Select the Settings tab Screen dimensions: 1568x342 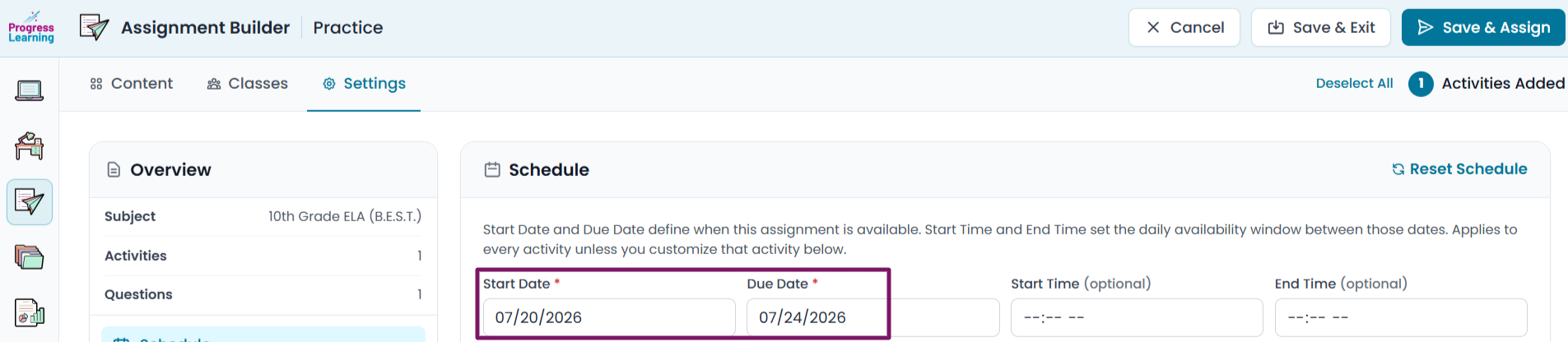point(364,83)
